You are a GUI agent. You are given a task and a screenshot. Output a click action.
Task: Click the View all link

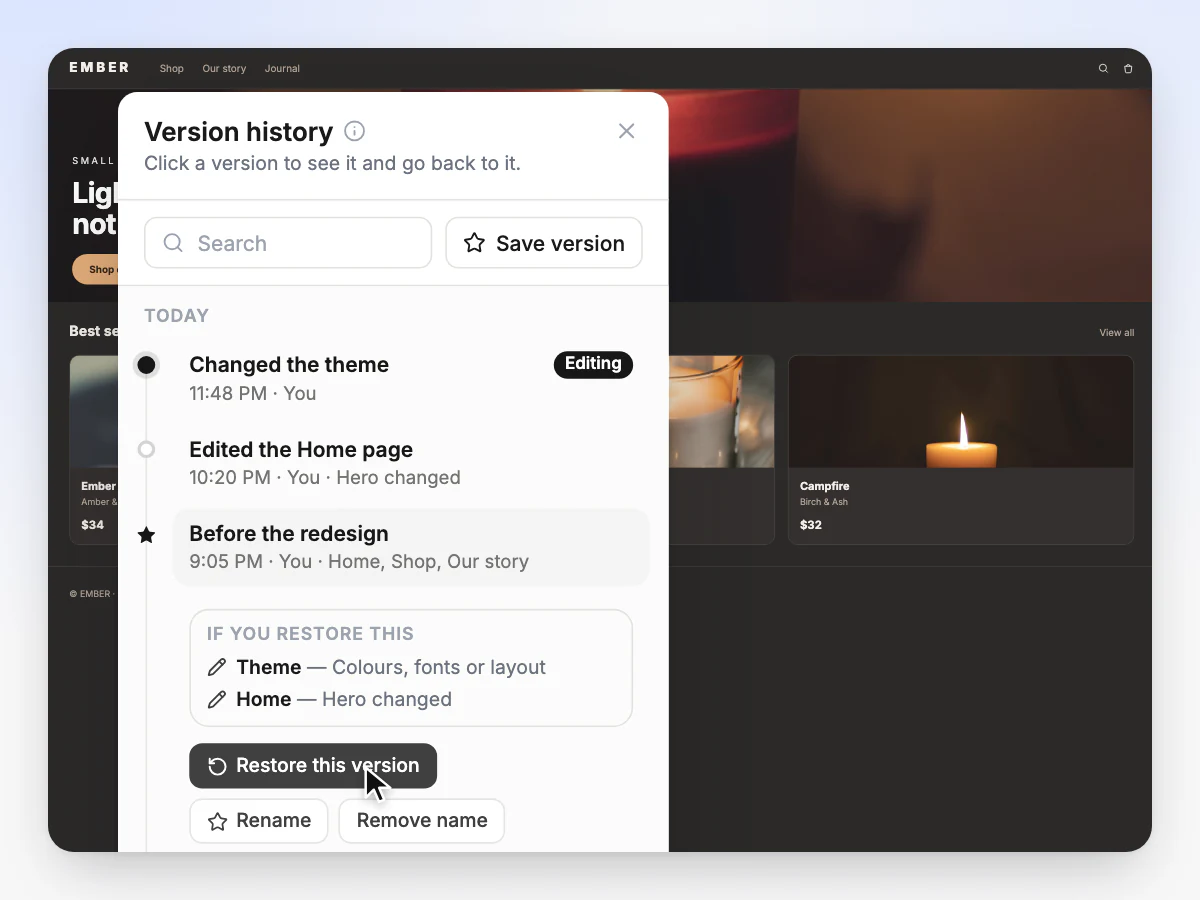[1117, 333]
